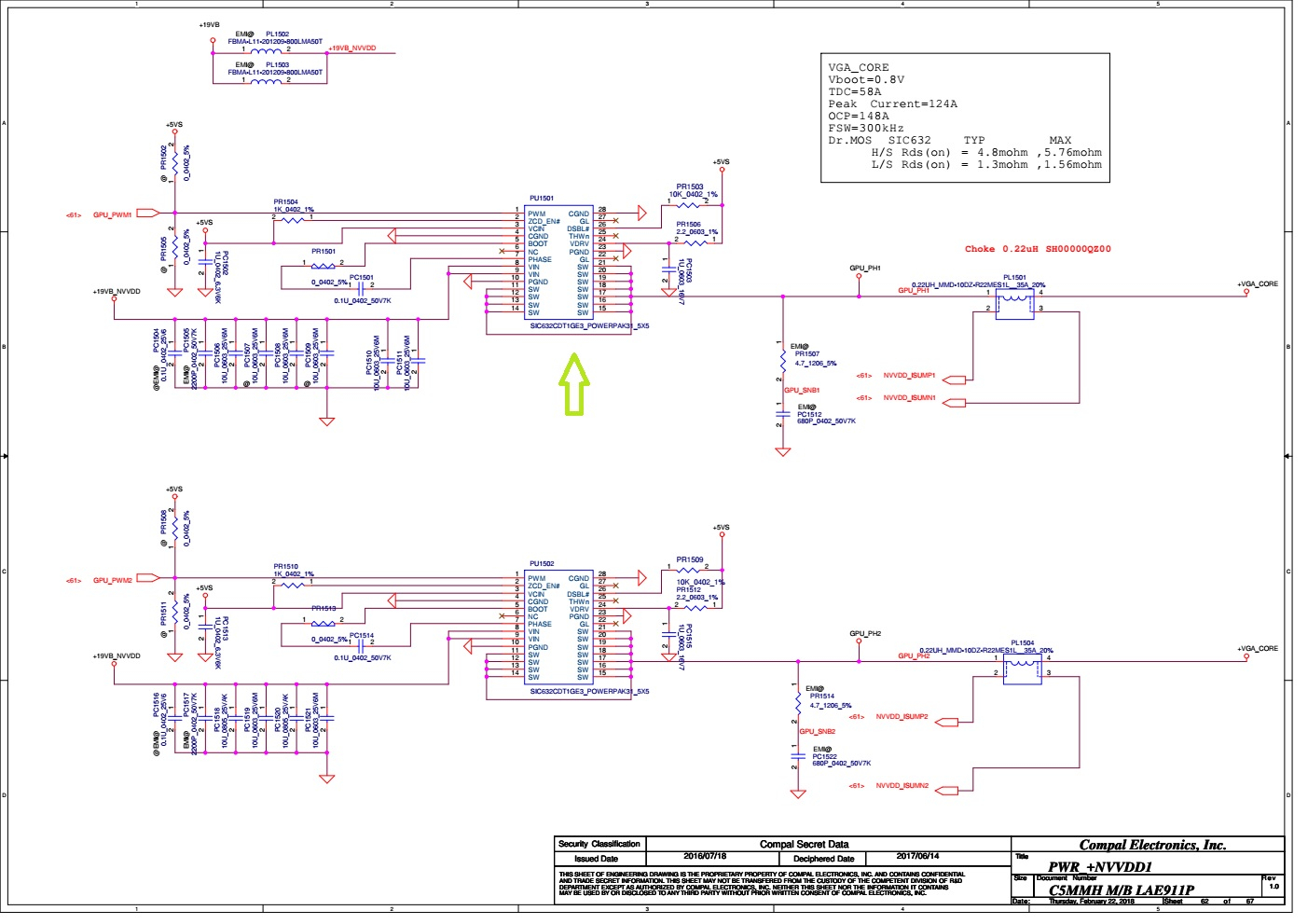Click the PR1514 snubber resistor symbol

pos(798,703)
